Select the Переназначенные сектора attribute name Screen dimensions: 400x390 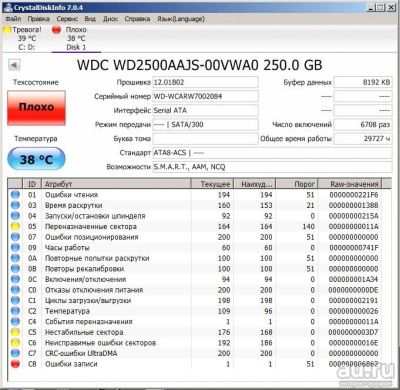[x=91, y=226]
